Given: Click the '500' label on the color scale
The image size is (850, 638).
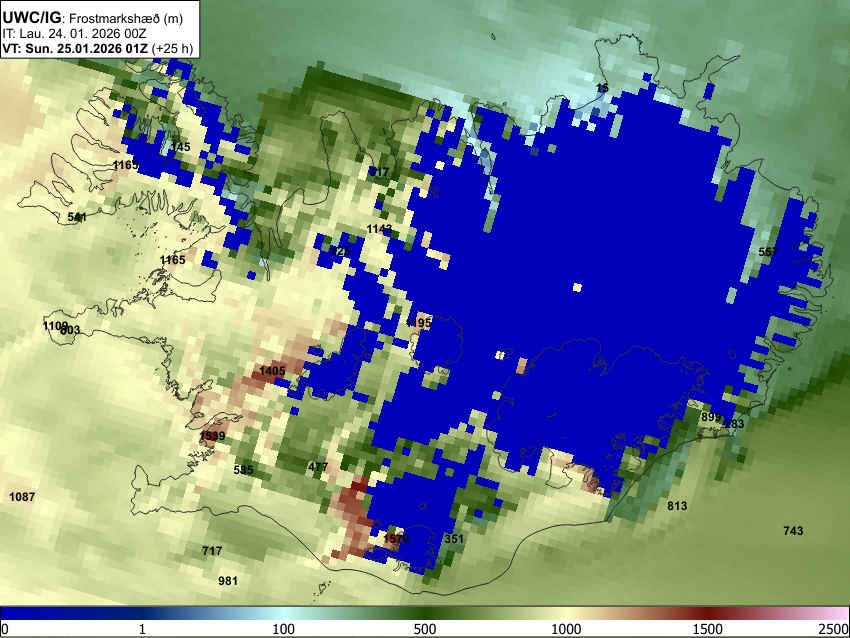Looking at the screenshot, I should click(425, 629).
